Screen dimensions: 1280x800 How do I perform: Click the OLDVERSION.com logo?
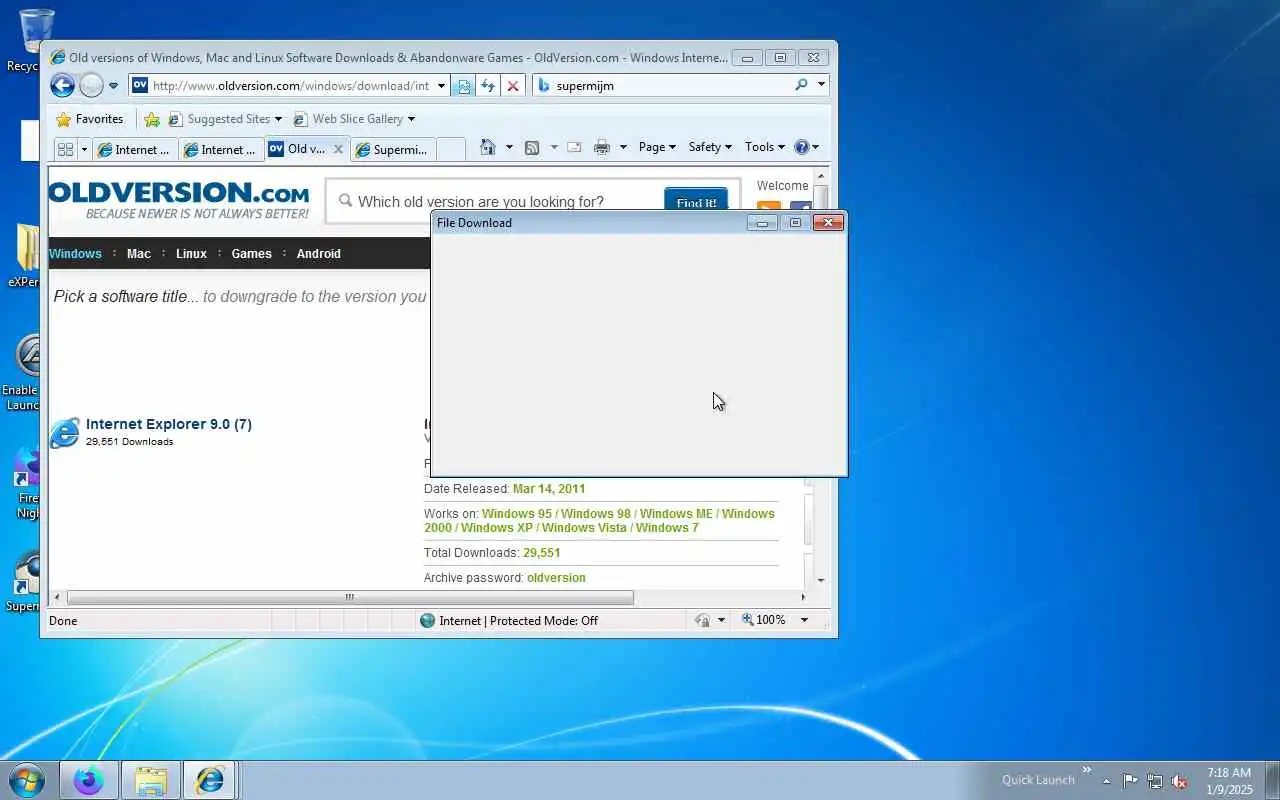pyautogui.click(x=179, y=198)
